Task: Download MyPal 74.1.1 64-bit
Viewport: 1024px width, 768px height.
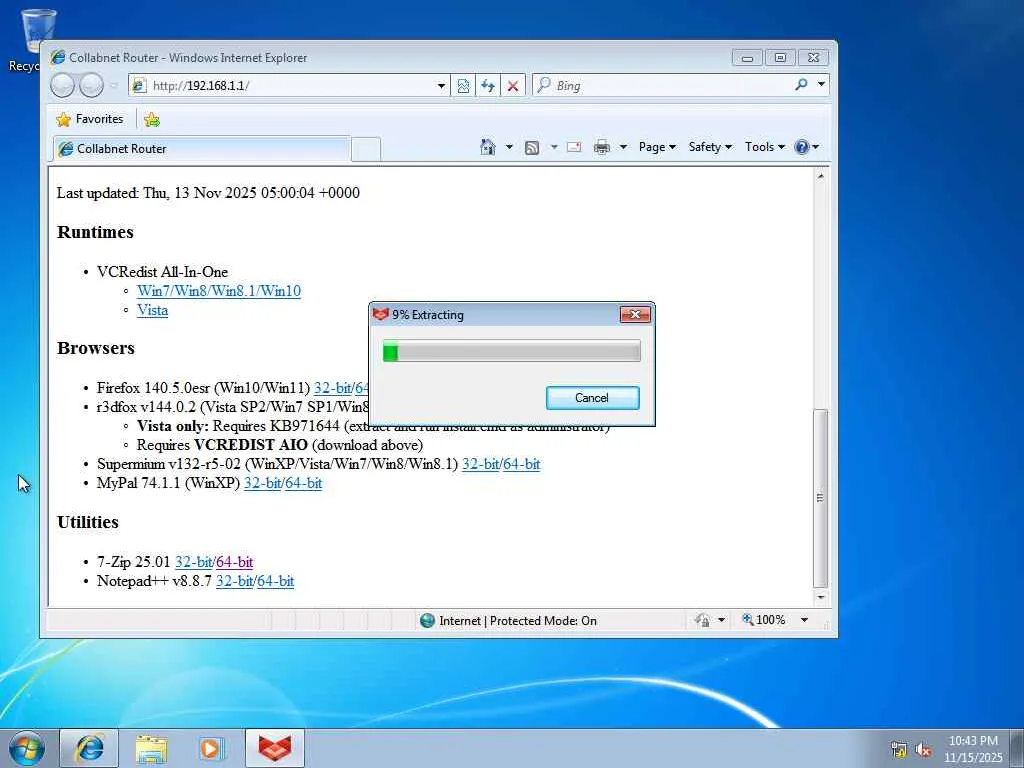Action: click(x=304, y=483)
